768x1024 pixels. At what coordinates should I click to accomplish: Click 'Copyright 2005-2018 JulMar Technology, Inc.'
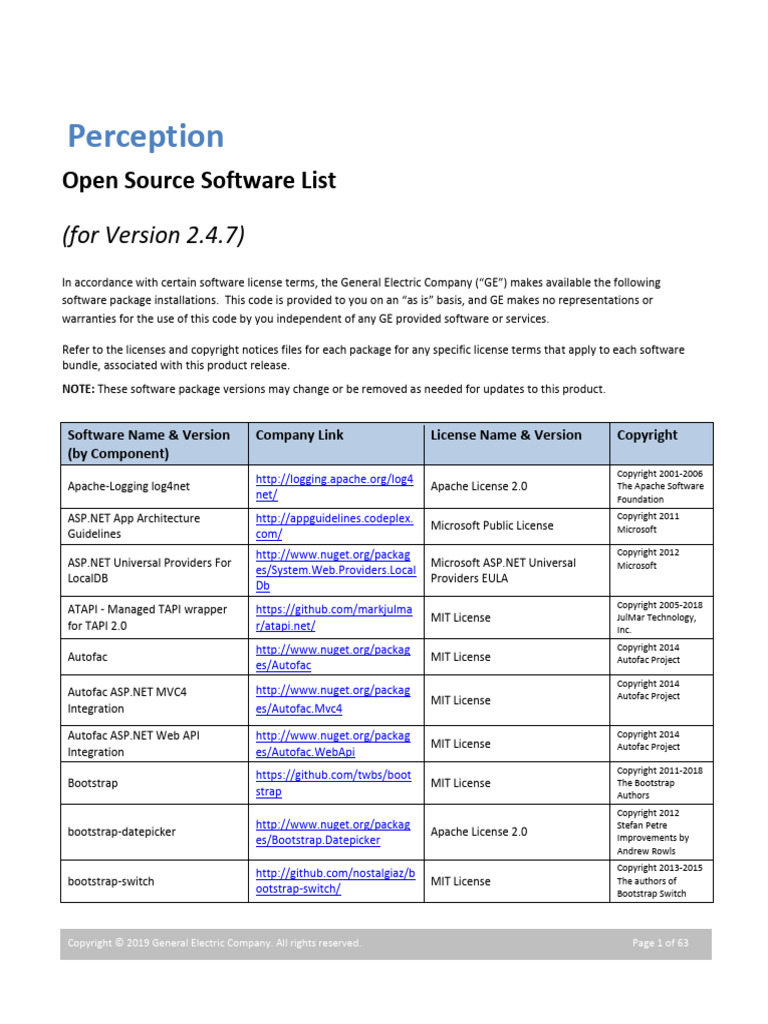coord(660,617)
